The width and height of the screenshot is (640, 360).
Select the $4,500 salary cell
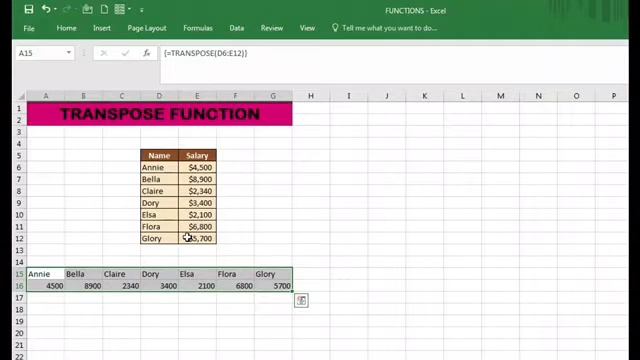point(197,167)
